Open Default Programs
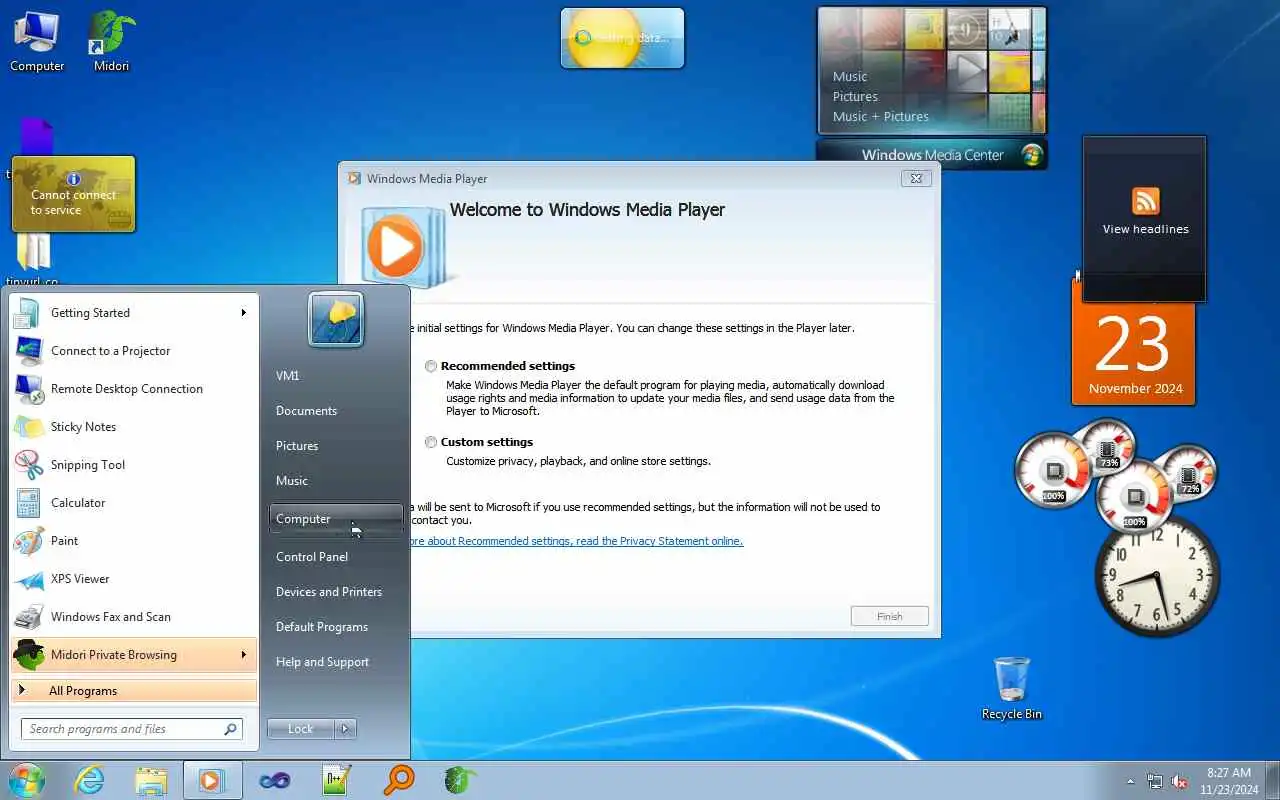The image size is (1280, 800). pos(335,627)
